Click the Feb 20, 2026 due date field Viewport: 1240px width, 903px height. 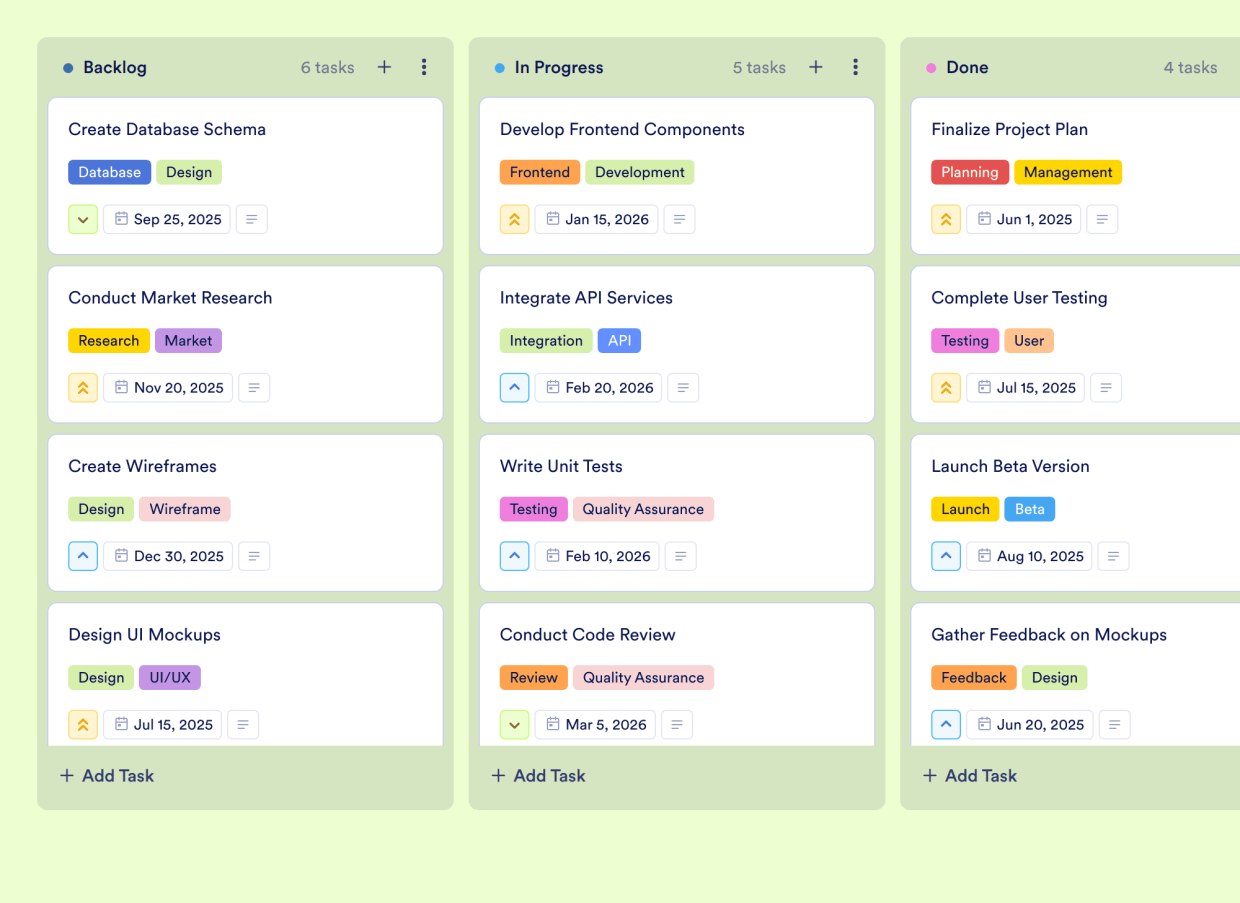click(x=598, y=387)
